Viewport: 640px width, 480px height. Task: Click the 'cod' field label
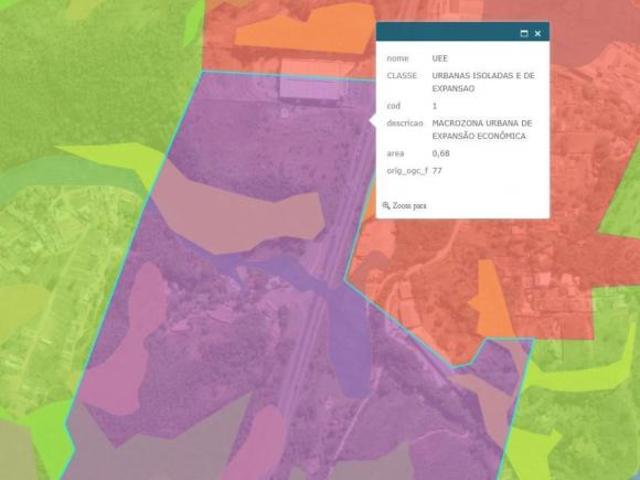[393, 106]
